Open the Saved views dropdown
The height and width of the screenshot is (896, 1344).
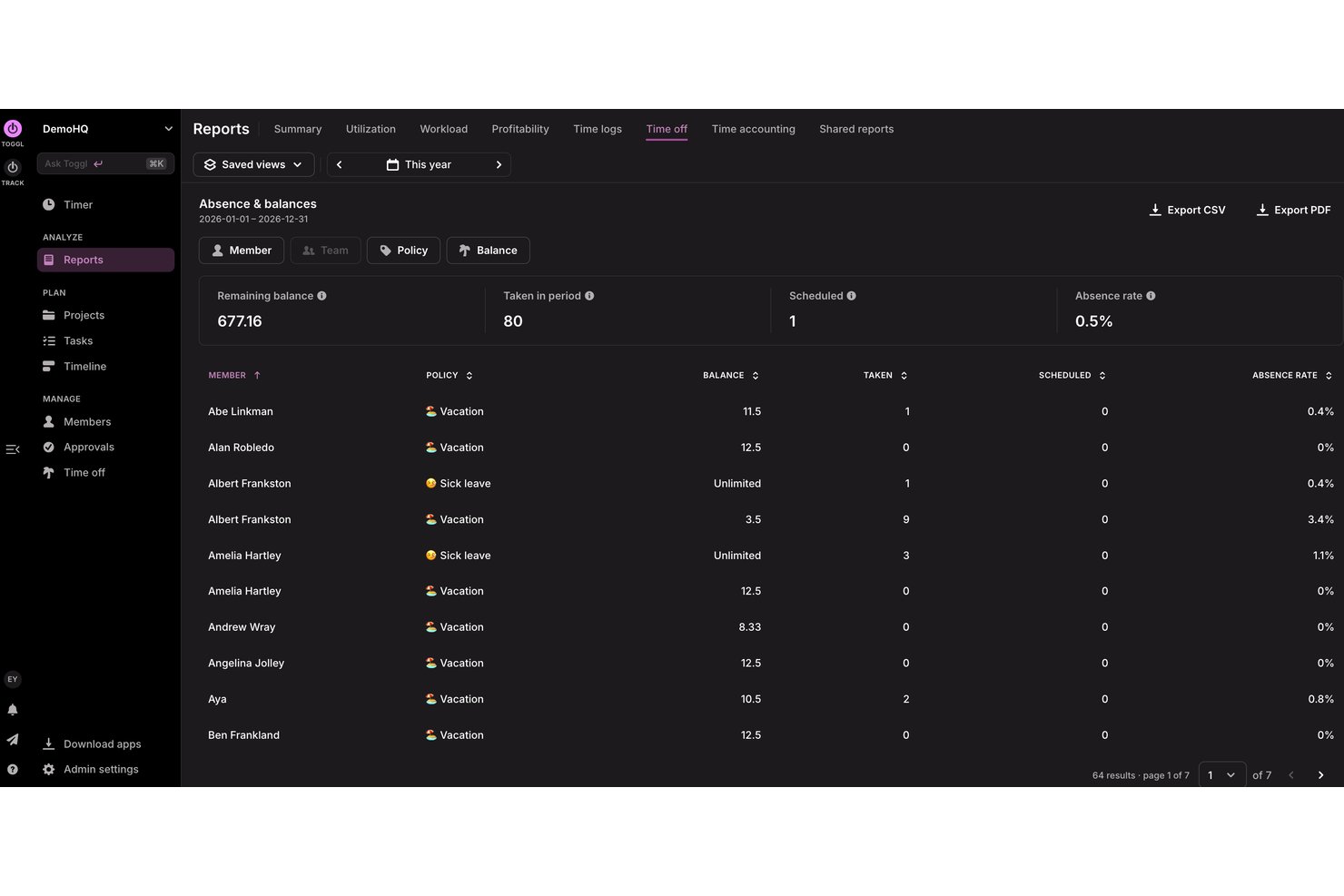(x=254, y=165)
